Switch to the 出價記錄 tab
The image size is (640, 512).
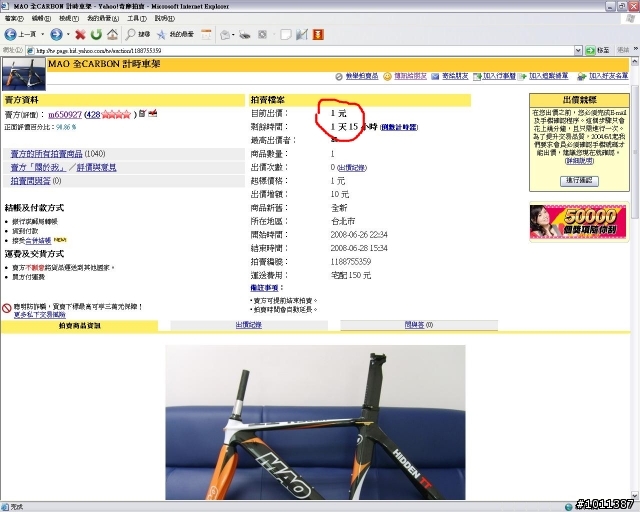point(249,325)
